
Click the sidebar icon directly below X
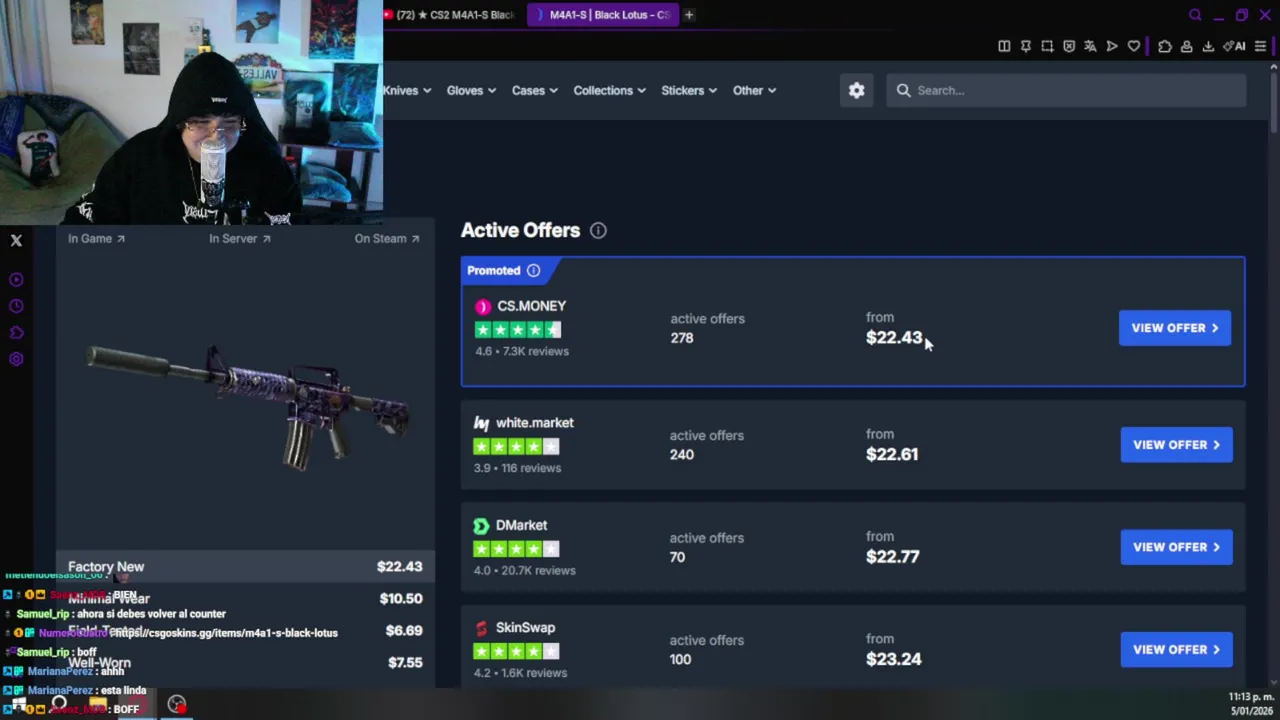tap(16, 280)
